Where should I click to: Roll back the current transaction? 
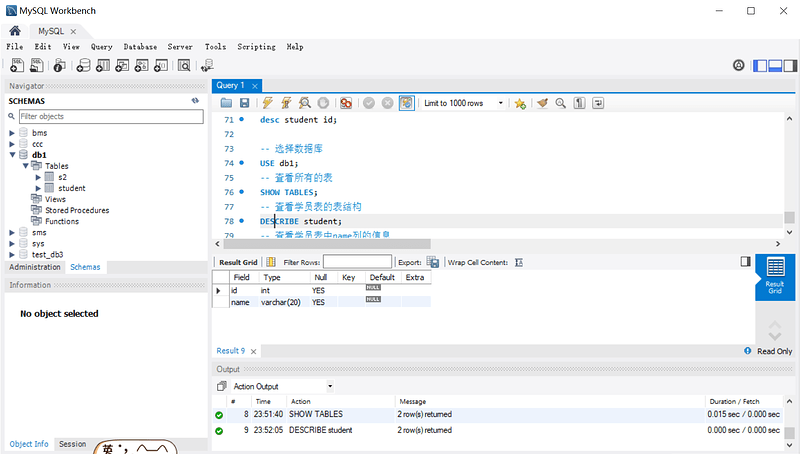click(x=388, y=103)
